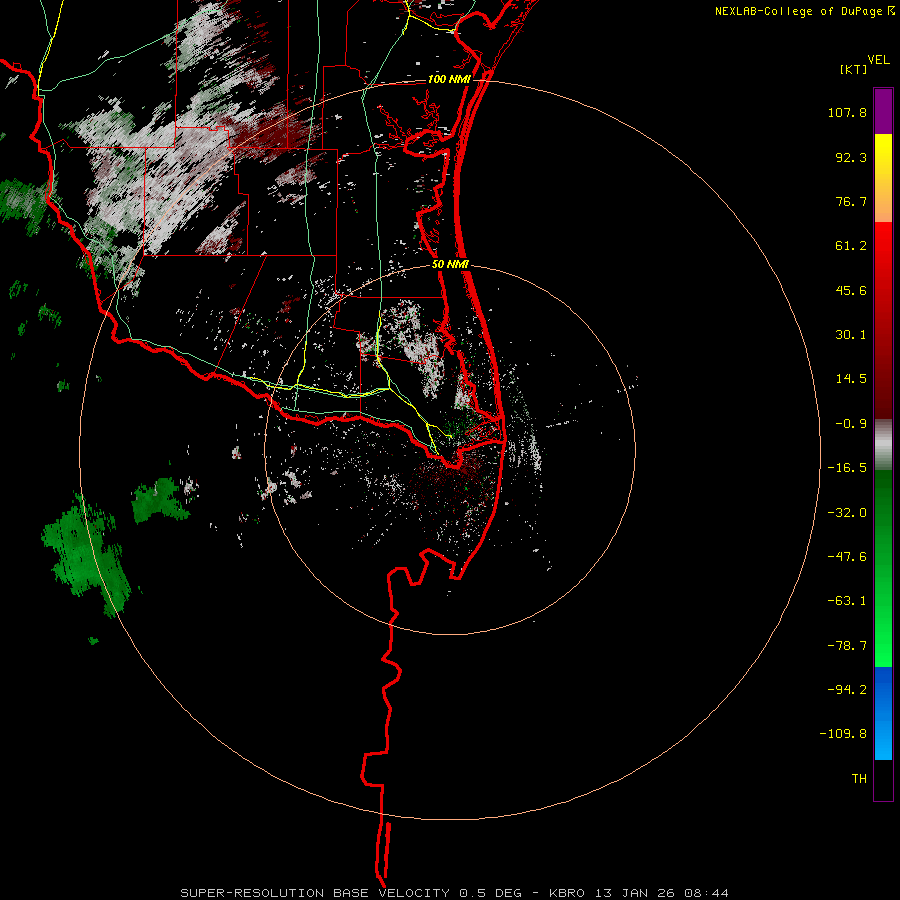Select the -47.6 legend value
The width and height of the screenshot is (900, 900).
pos(847,557)
